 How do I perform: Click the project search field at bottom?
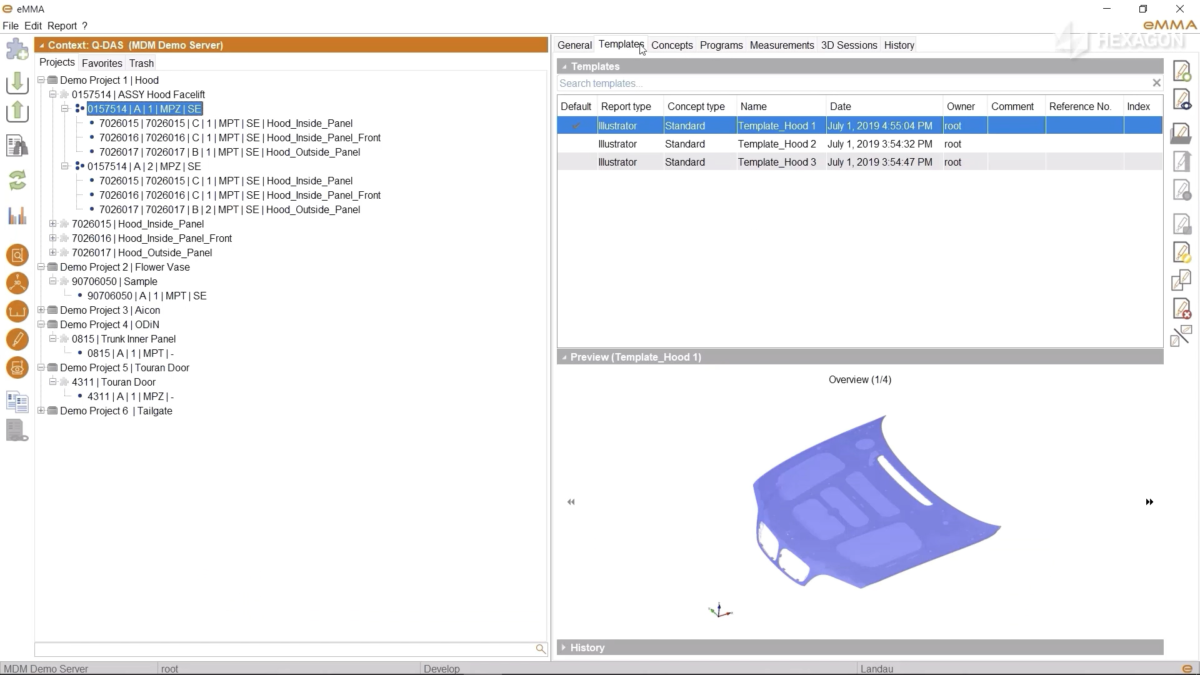[x=284, y=649]
